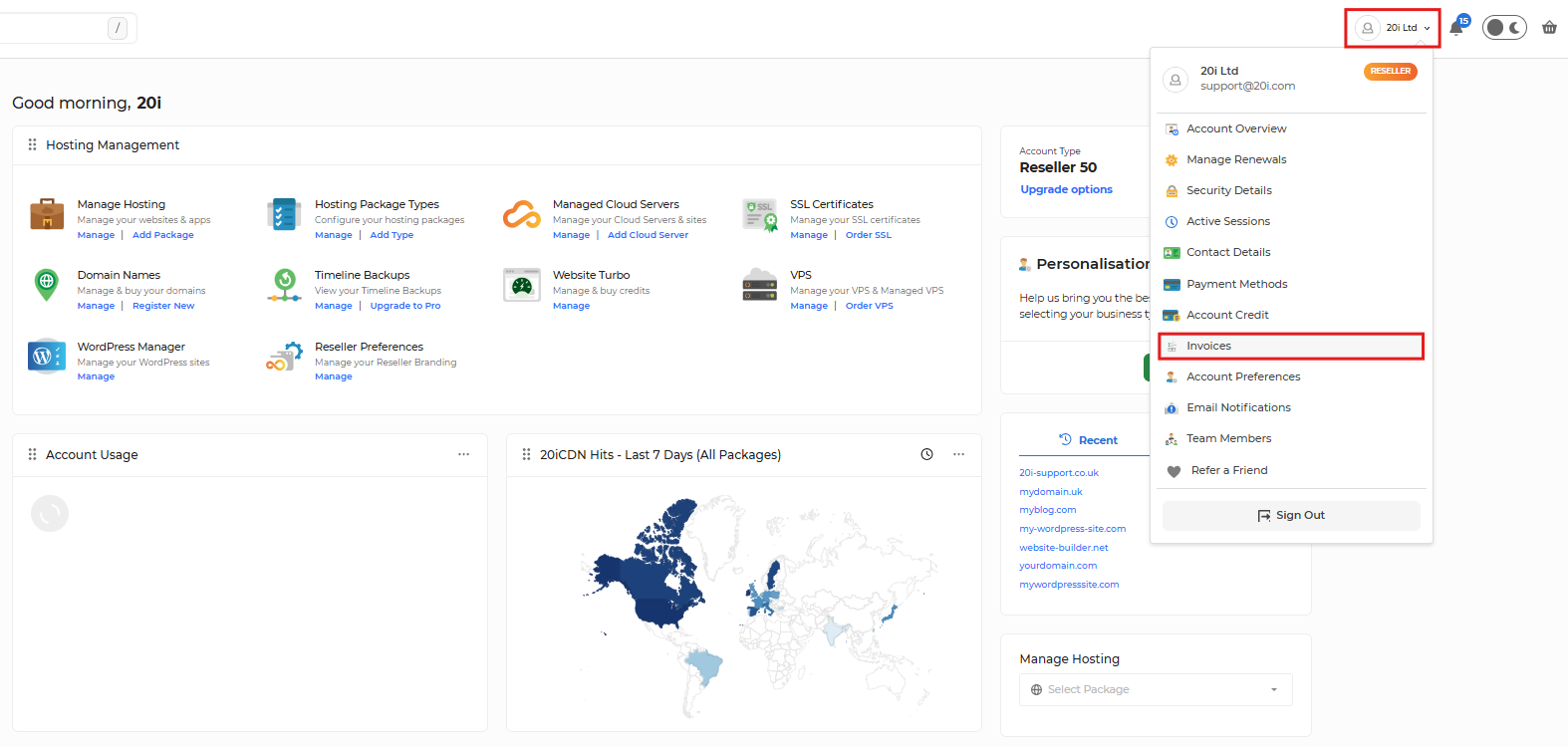Grab the Account Usage drag handle
This screenshot has width=1568, height=746.
[x=32, y=454]
